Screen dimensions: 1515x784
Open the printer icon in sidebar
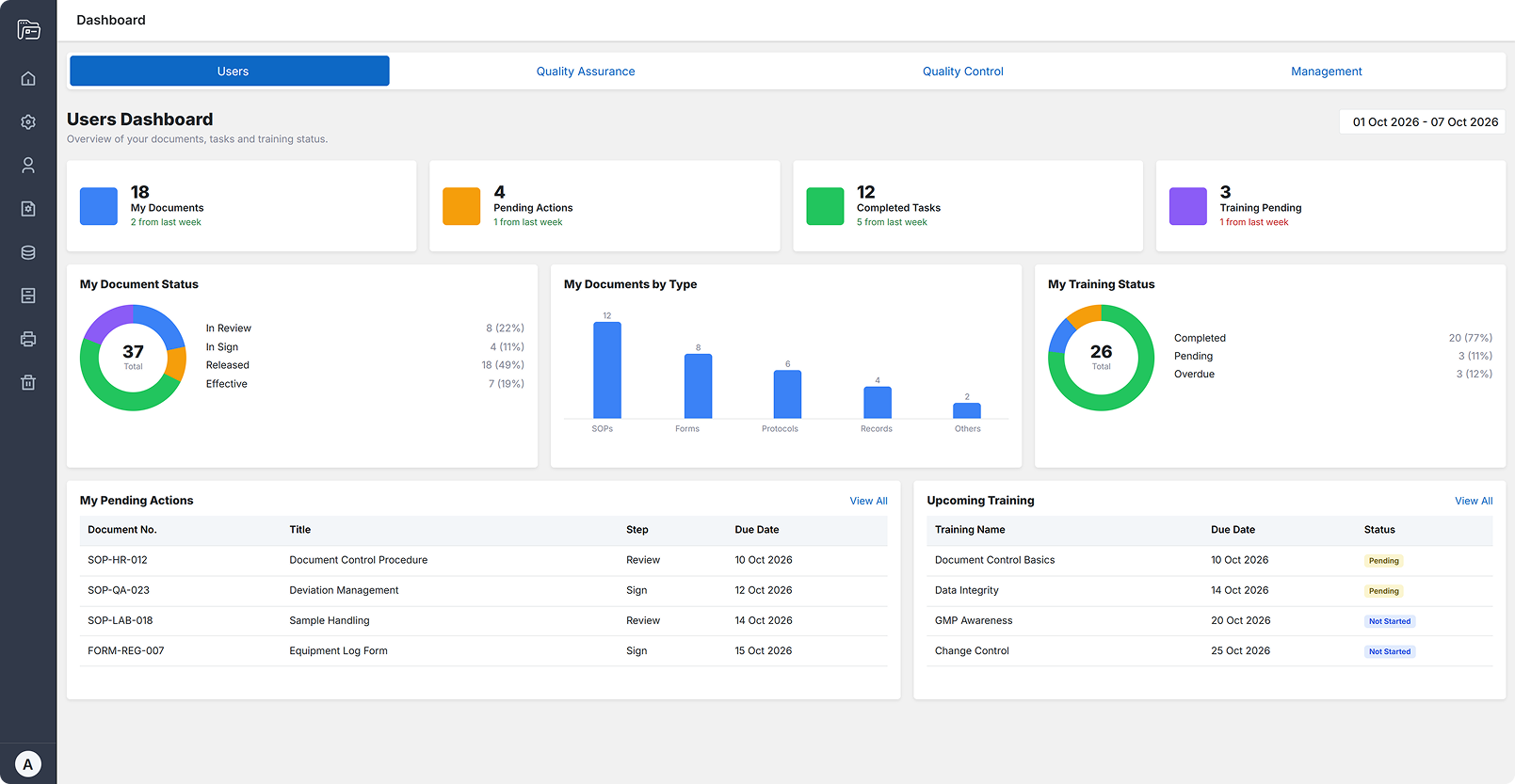[x=28, y=339]
